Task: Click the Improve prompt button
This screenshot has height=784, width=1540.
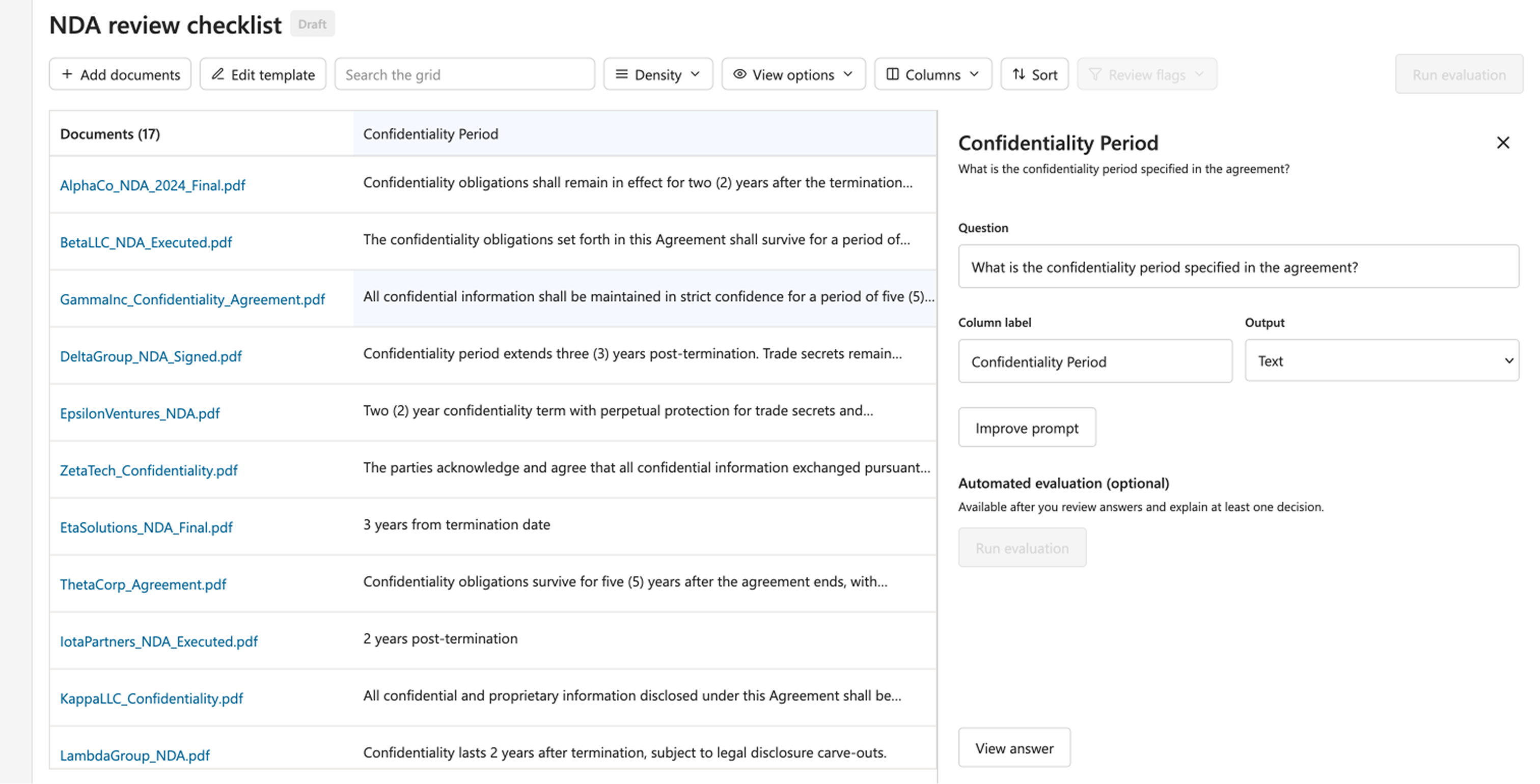Action: [1027, 427]
